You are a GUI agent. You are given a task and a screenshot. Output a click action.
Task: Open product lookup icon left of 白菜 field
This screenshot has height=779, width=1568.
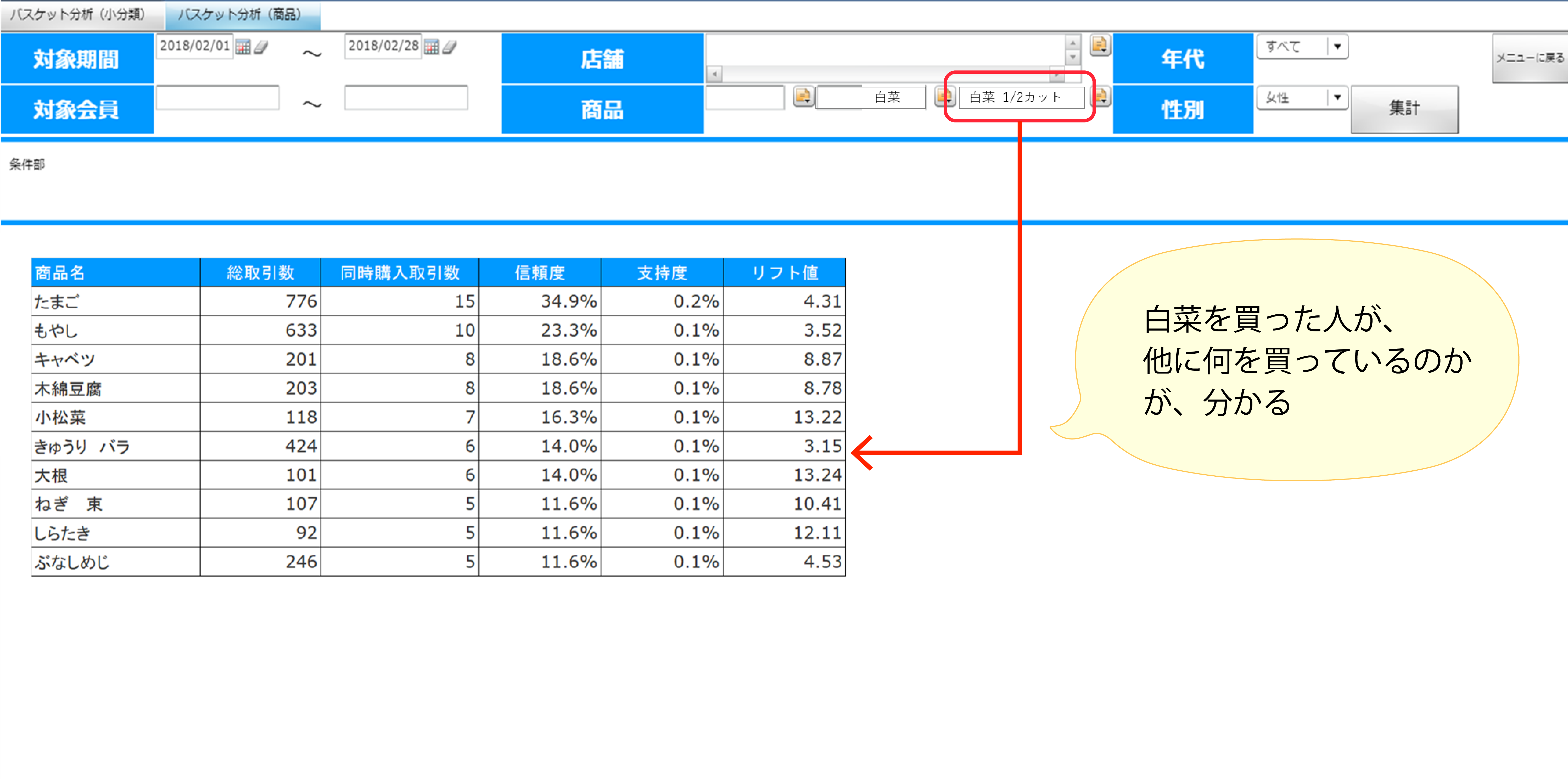click(x=803, y=96)
